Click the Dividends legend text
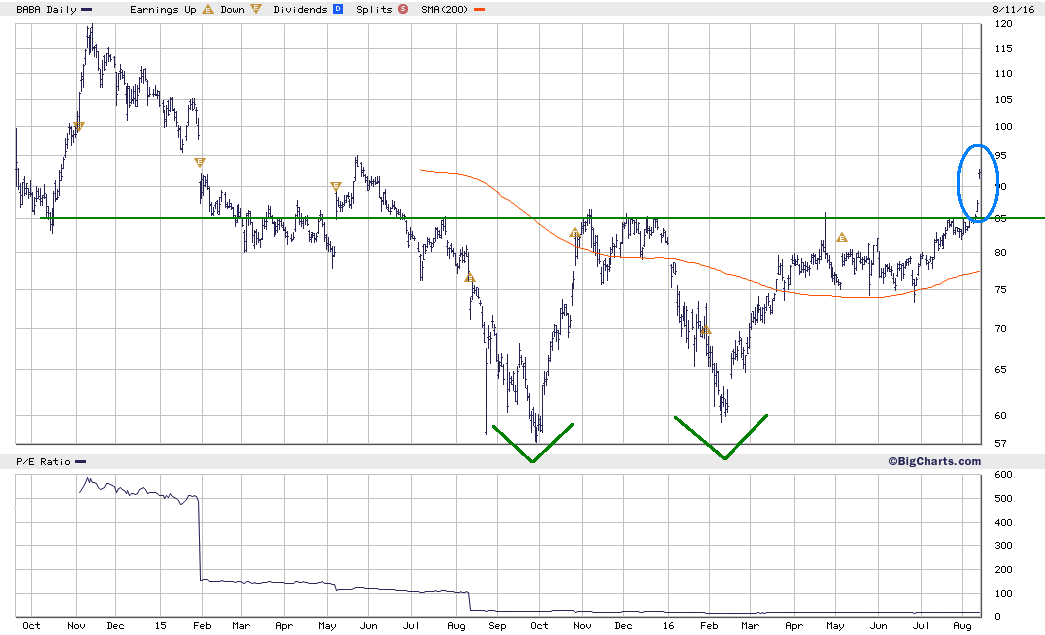The image size is (1045, 635). (x=300, y=9)
